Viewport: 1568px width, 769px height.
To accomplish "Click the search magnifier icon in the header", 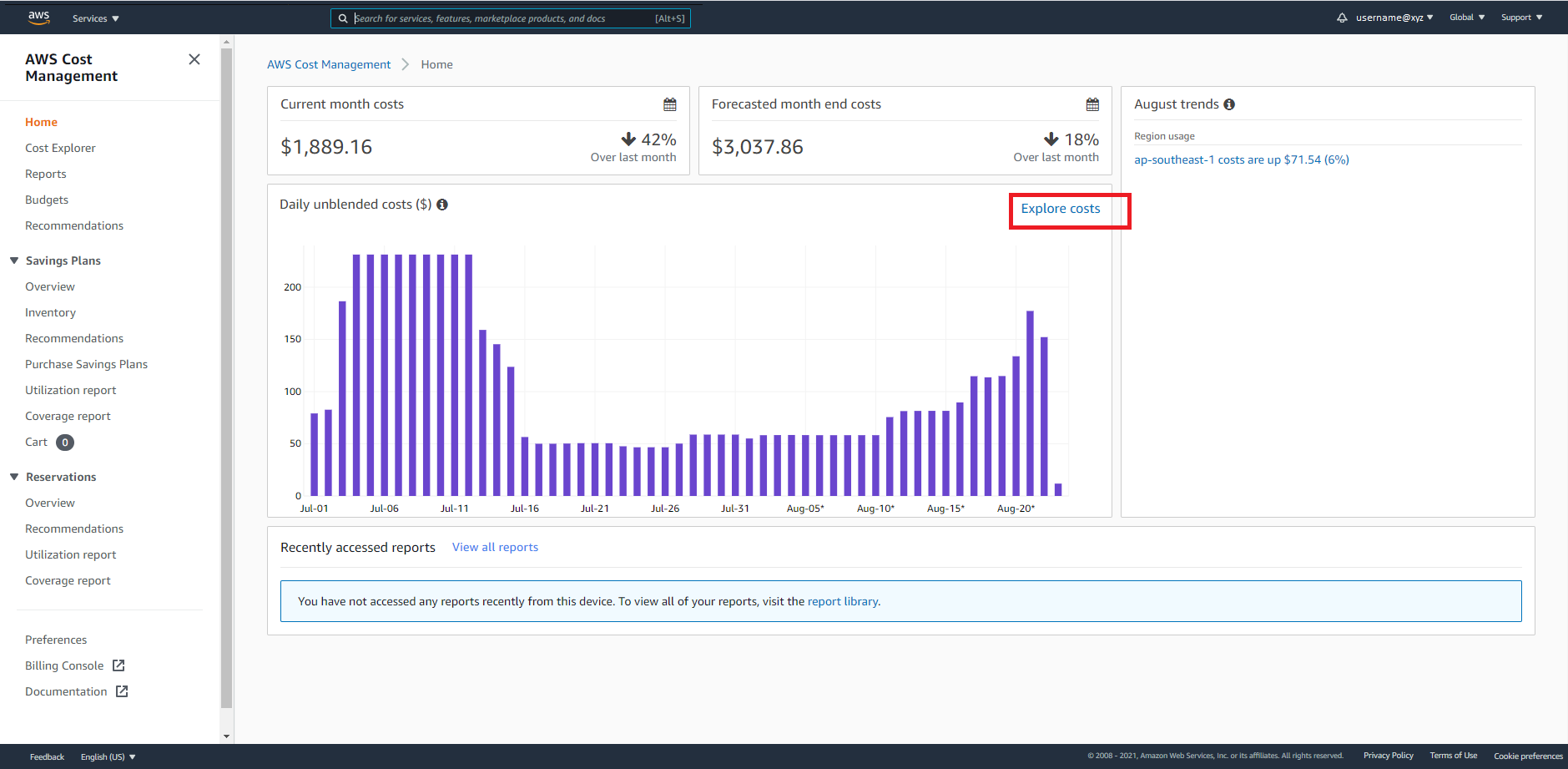I will (x=343, y=18).
